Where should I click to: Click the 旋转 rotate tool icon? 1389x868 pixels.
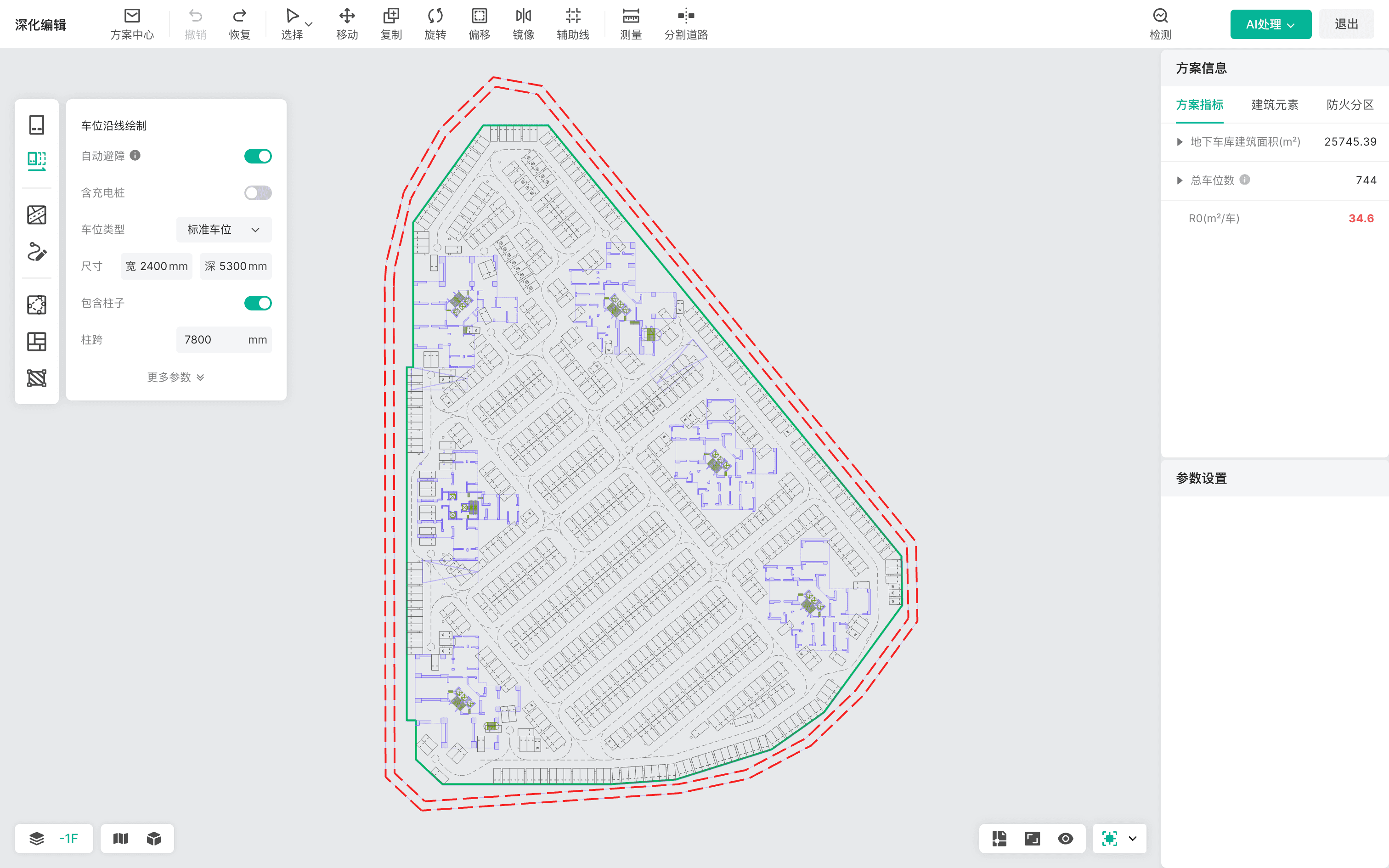[x=435, y=16]
